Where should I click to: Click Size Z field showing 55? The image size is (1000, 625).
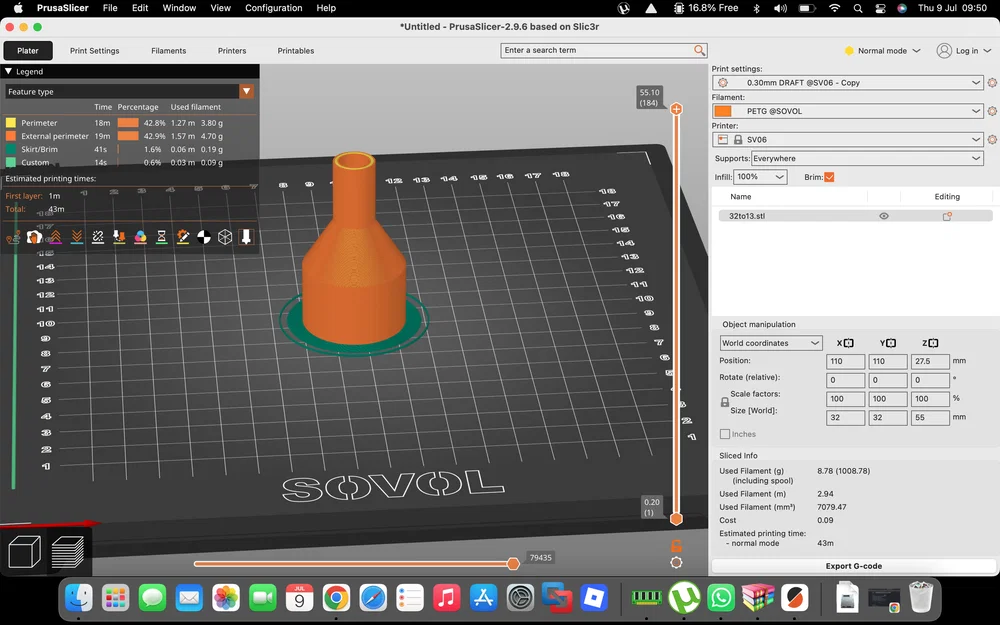coord(930,418)
